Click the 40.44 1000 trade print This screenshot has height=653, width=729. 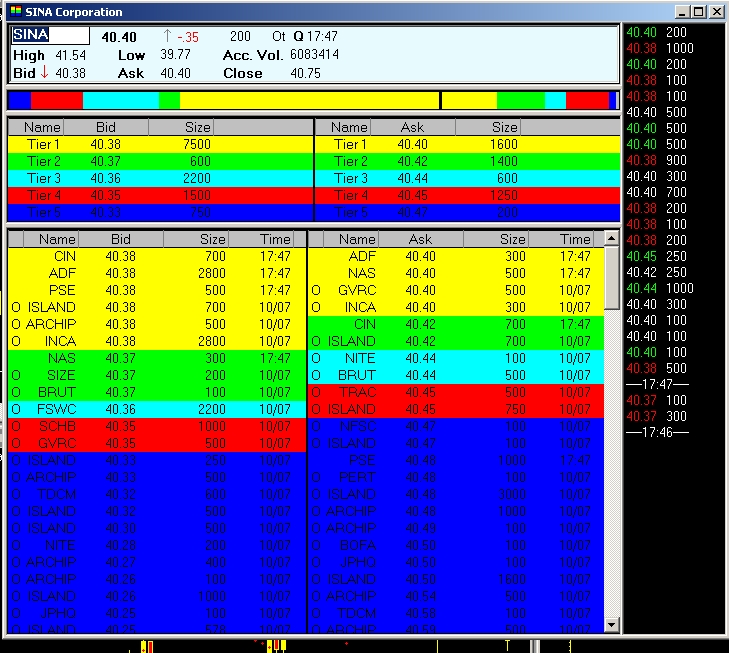[660, 288]
